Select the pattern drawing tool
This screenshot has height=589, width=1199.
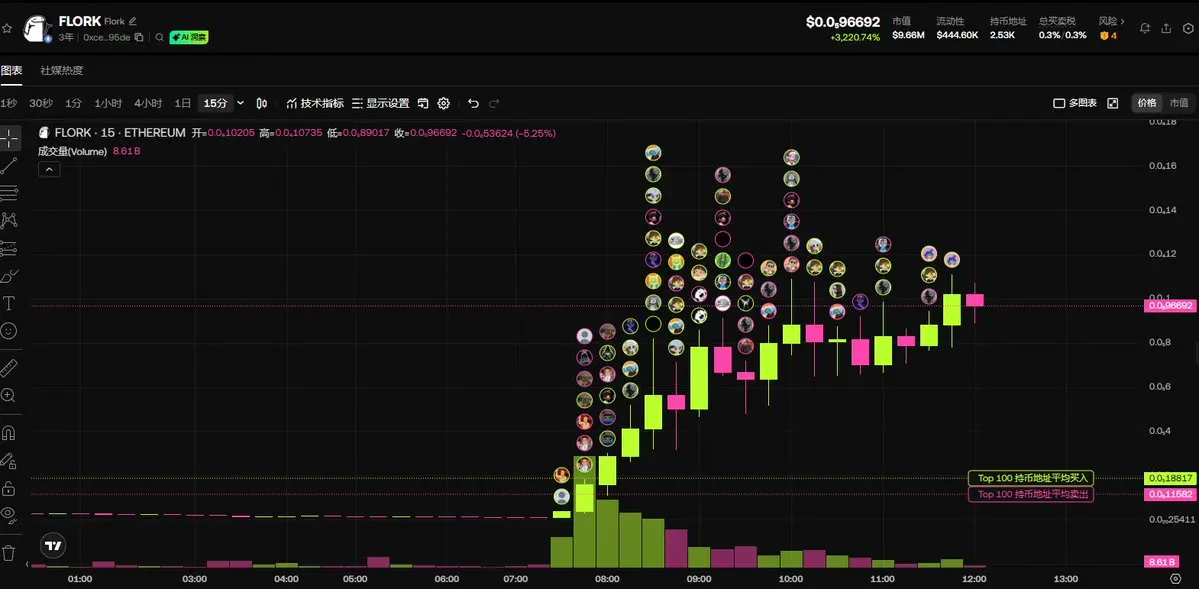[x=9, y=220]
